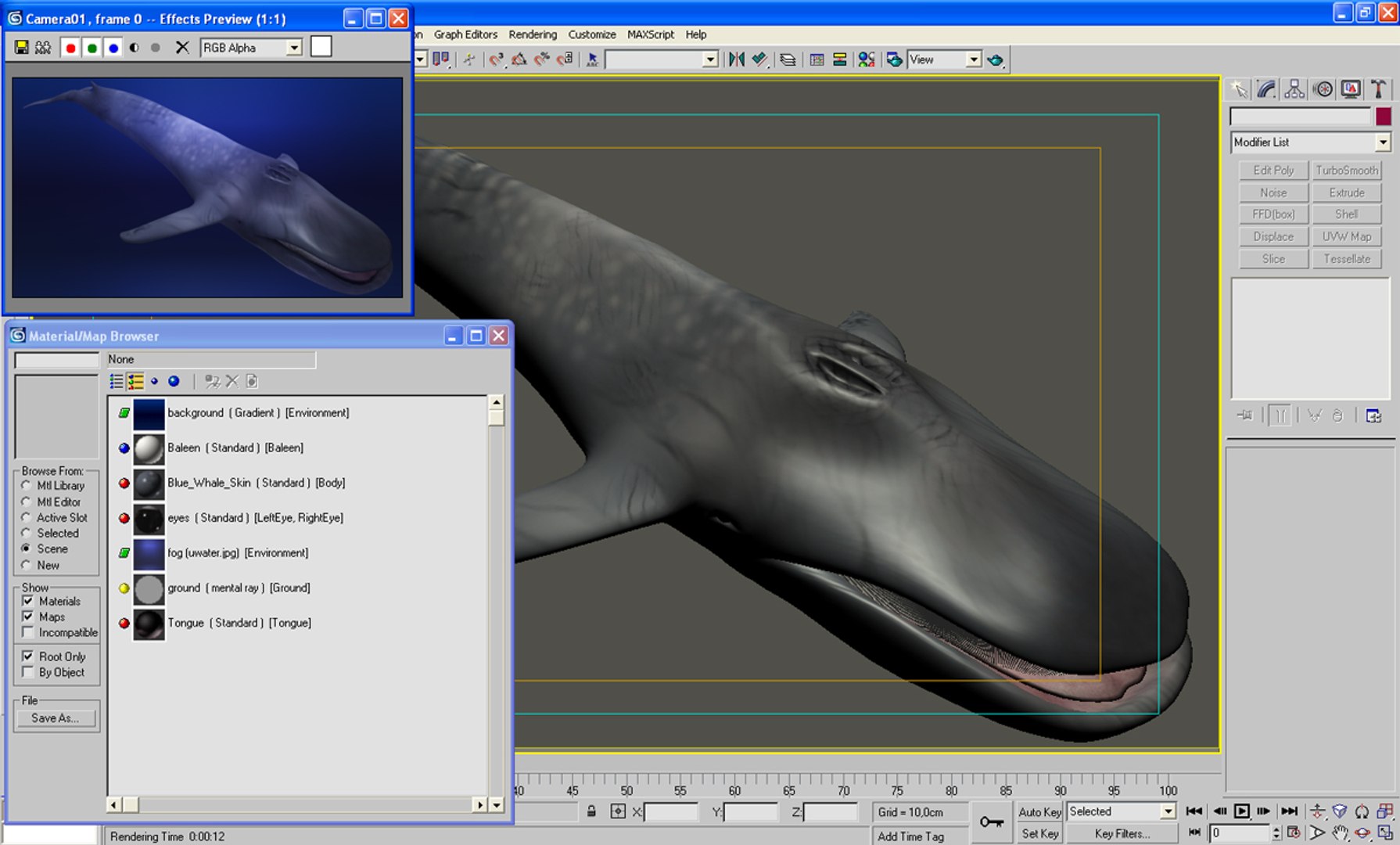Click the current frame number field
The width and height of the screenshot is (1400, 845).
1240,833
